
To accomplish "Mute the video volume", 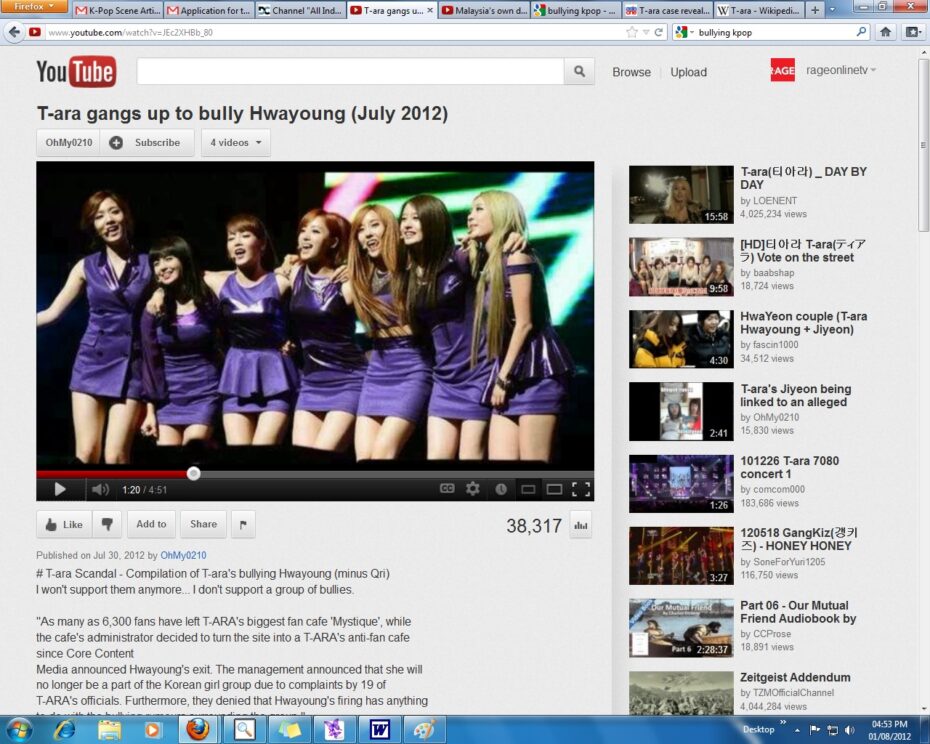I will (x=100, y=489).
